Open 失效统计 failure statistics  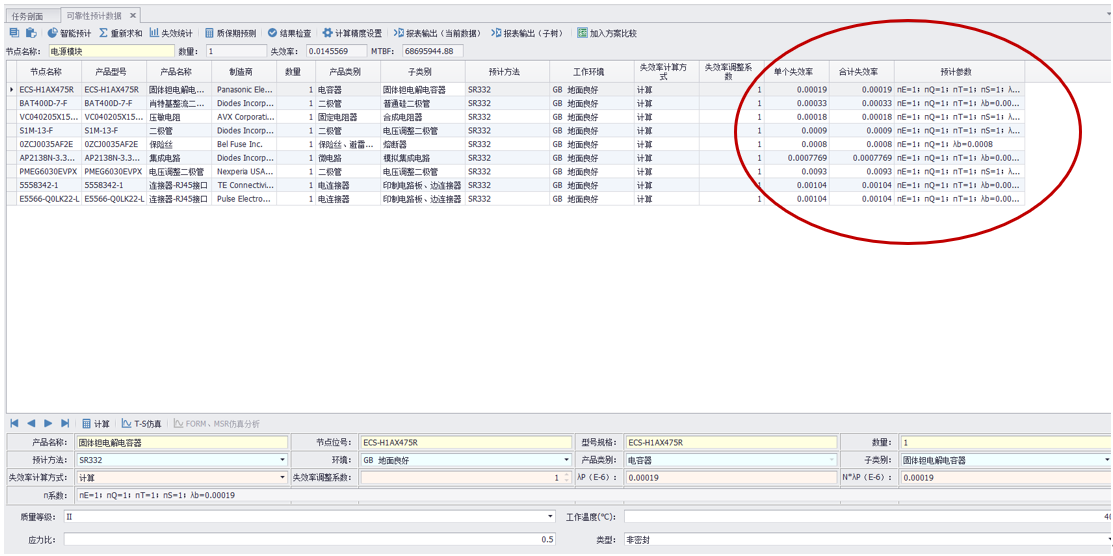(x=170, y=33)
